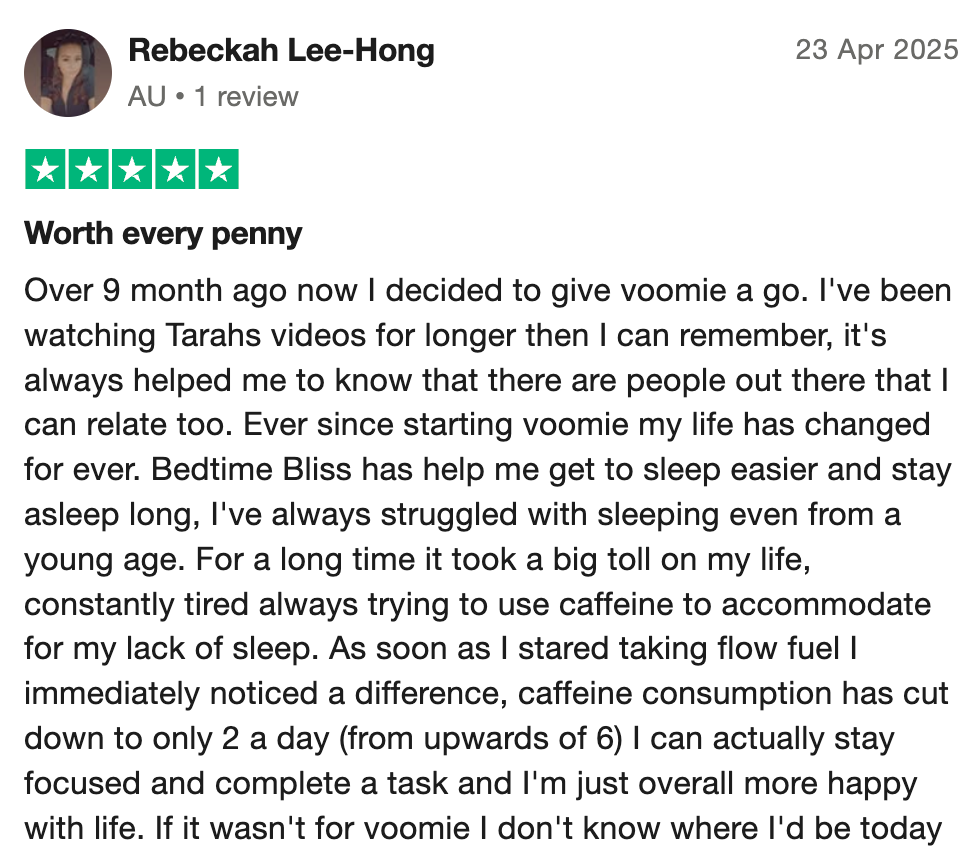Open reviewer name Rebeckah Lee-Hong
Viewport: 980px width, 868px height.
pyautogui.click(x=282, y=50)
